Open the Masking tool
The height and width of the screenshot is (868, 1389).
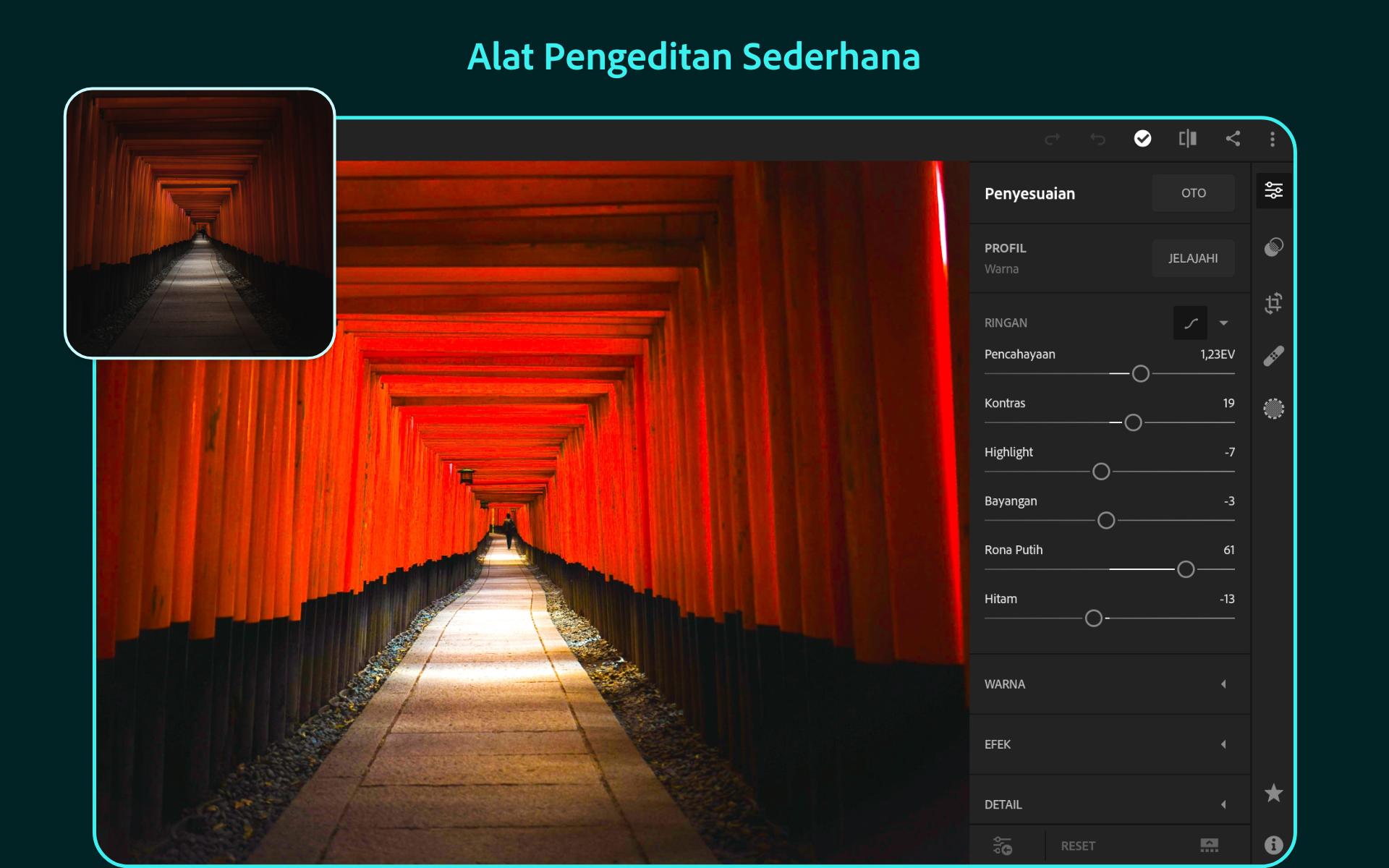(1273, 409)
